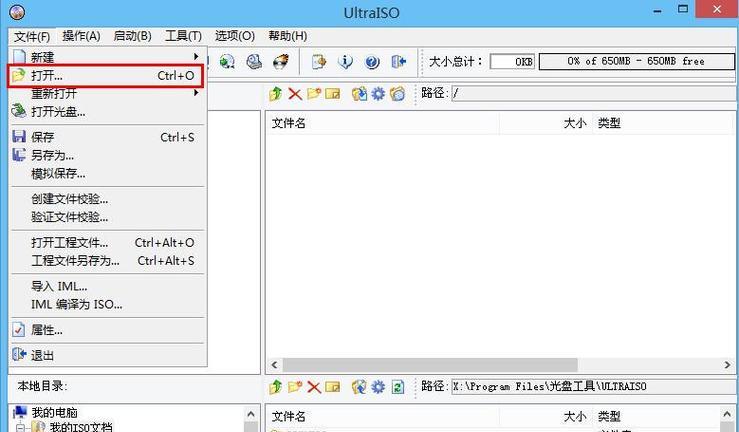This screenshot has width=739, height=432.
Task: Click 大小 column header in ISO pane
Action: tap(546, 123)
